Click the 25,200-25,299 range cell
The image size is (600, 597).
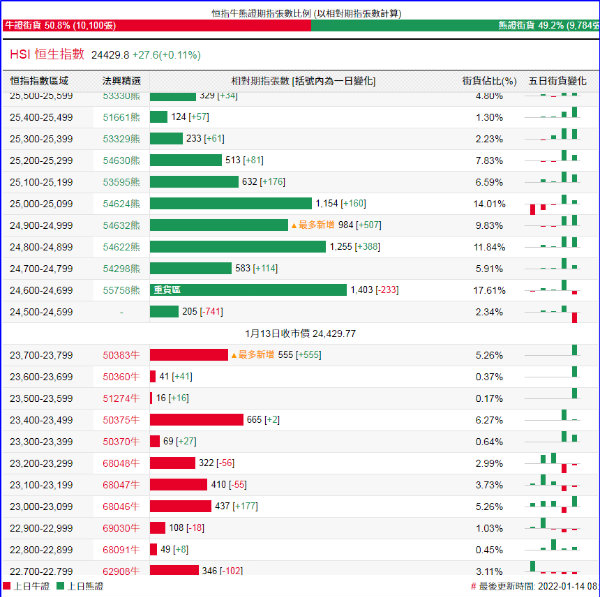[x=41, y=161]
